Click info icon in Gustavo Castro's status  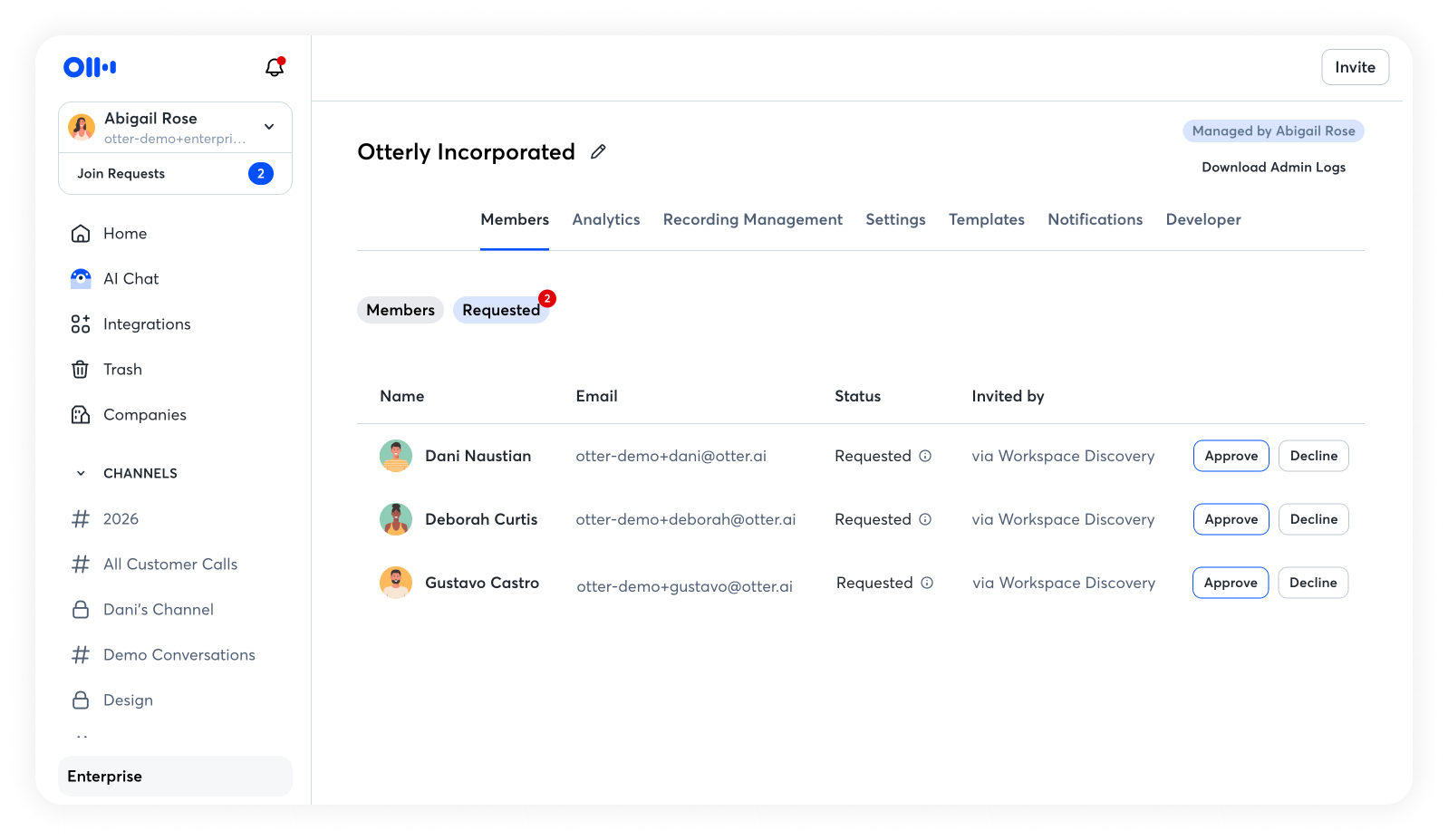coord(927,583)
